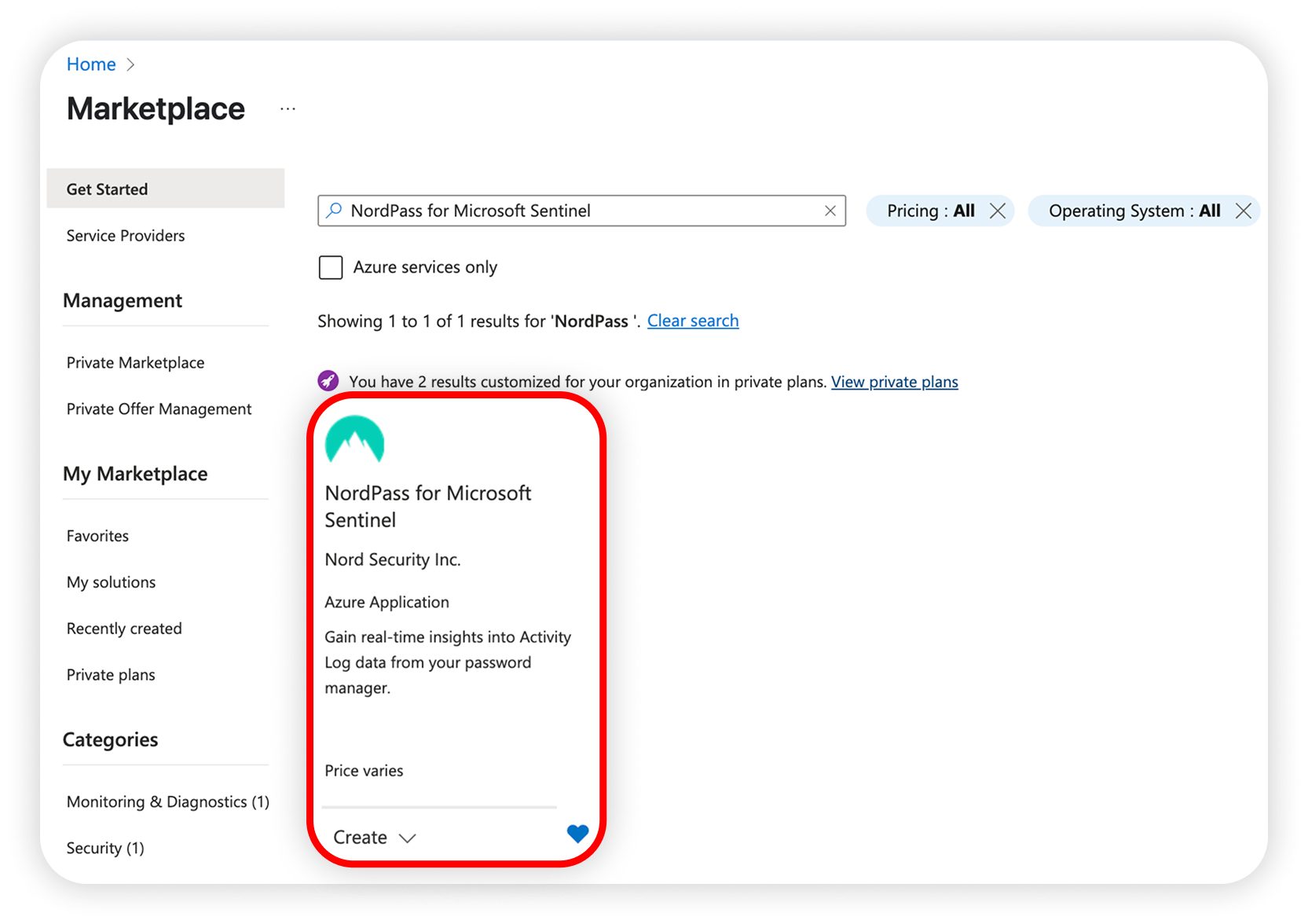Viewport: 1308px width, 924px height.
Task: Click the Azure Application label
Action: (x=387, y=602)
